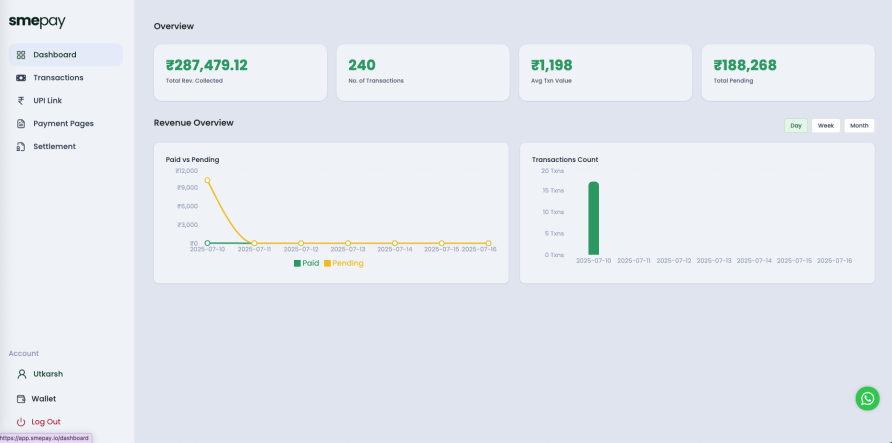Click the Transactions cash icon
This screenshot has width=892, height=443.
pyautogui.click(x=21, y=78)
